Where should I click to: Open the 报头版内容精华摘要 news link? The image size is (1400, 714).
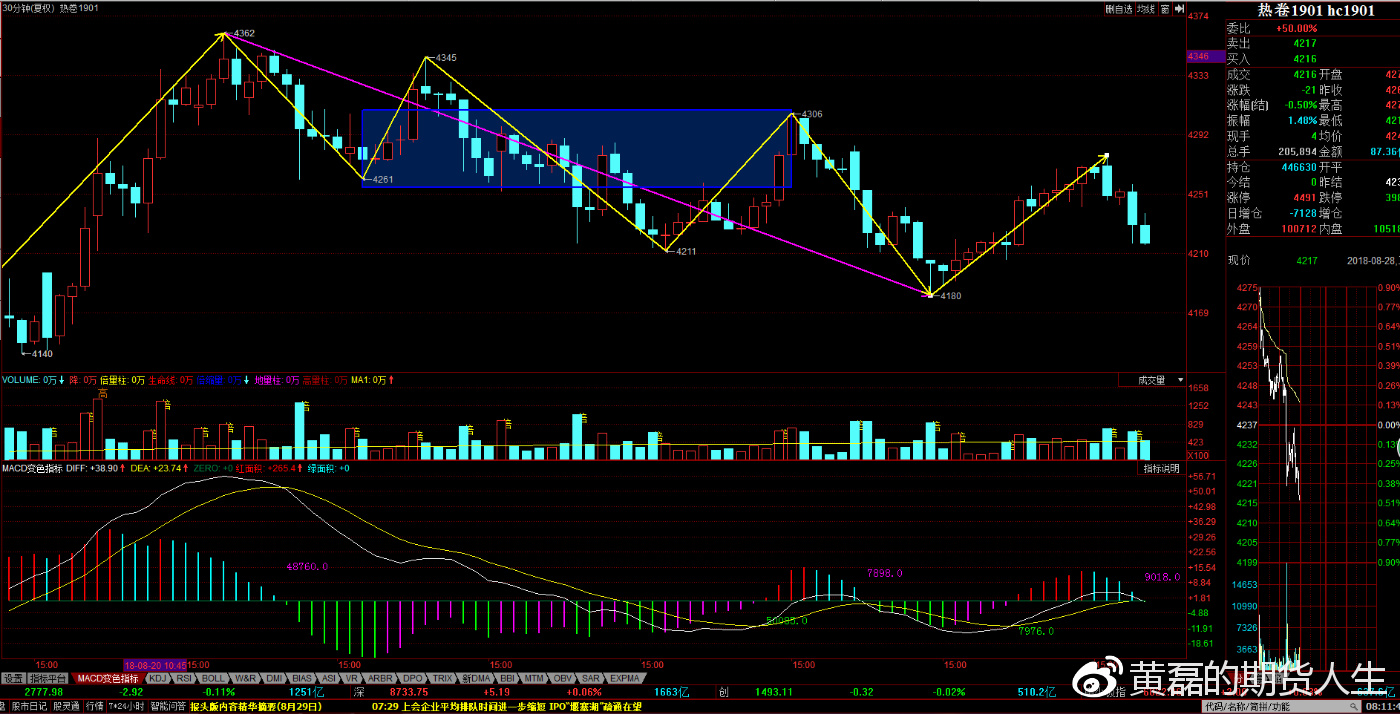coord(256,706)
